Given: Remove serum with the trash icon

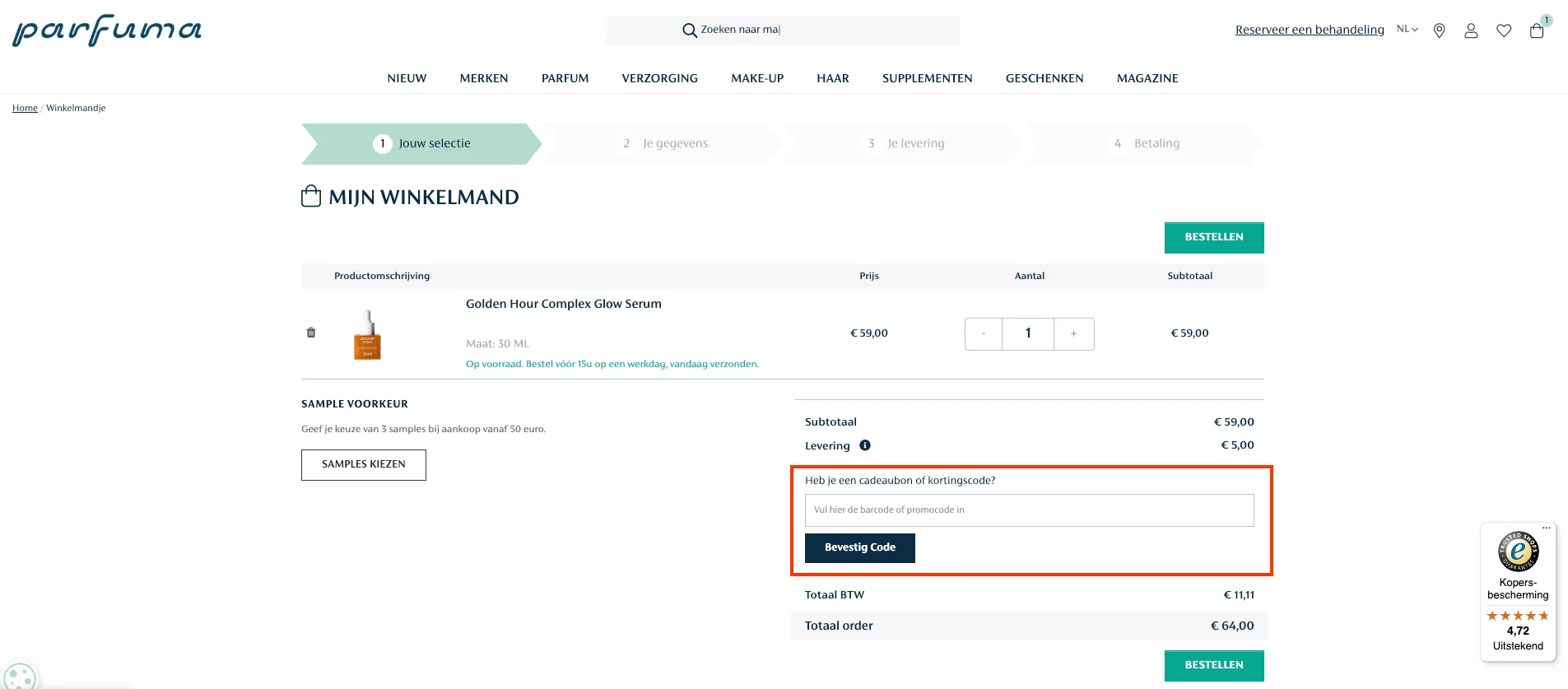Looking at the screenshot, I should (x=311, y=333).
